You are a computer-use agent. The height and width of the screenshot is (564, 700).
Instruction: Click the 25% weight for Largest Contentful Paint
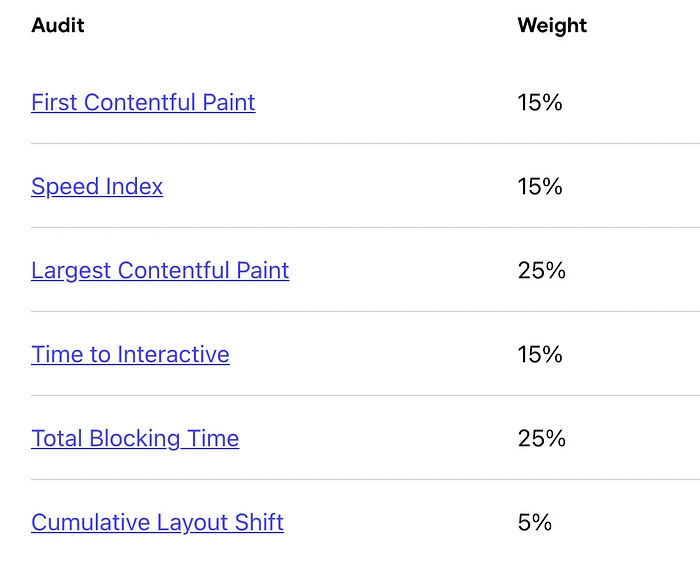point(541,270)
